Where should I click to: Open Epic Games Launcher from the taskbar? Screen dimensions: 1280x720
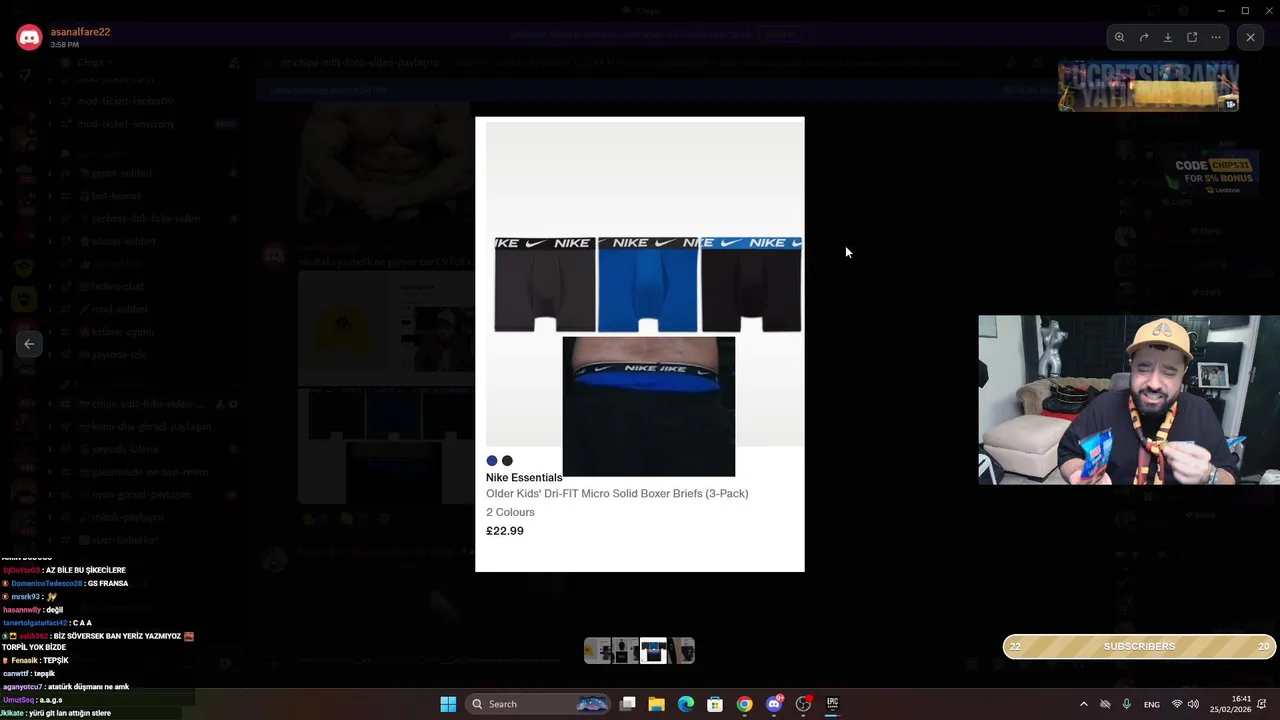click(x=832, y=704)
